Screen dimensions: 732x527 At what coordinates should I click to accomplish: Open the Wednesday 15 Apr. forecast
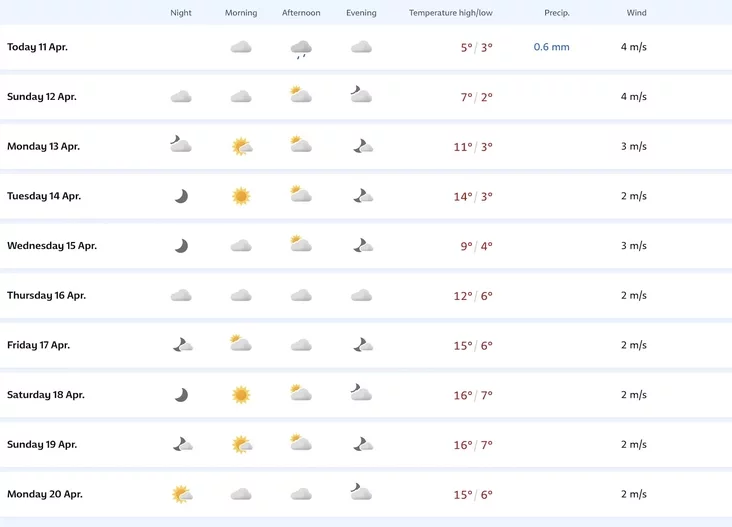point(52,246)
